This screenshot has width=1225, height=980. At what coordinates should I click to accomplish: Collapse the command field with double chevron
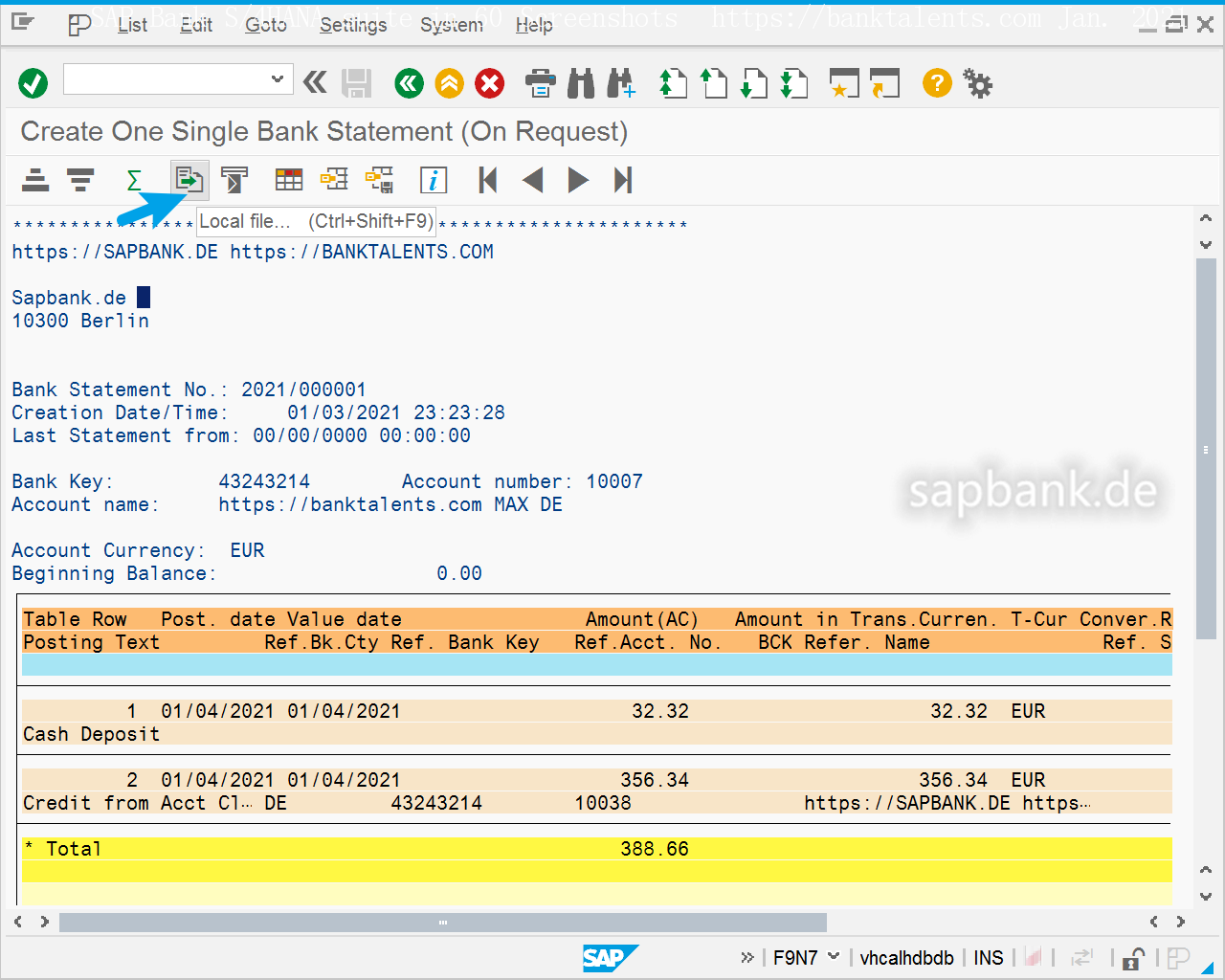click(315, 83)
